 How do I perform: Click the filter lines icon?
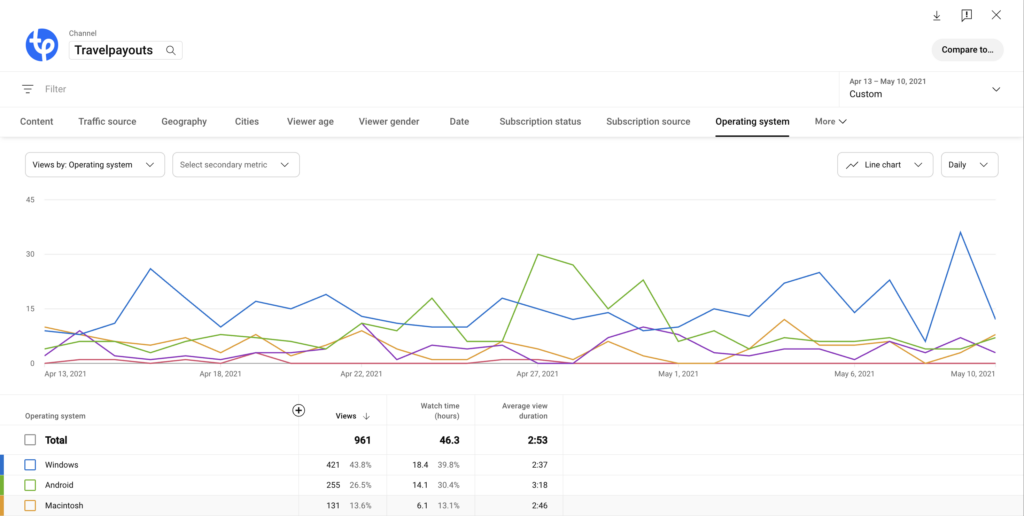point(28,89)
